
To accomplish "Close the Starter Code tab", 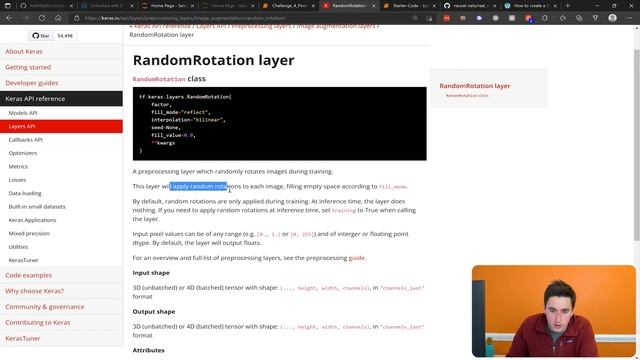I will (x=434, y=6).
